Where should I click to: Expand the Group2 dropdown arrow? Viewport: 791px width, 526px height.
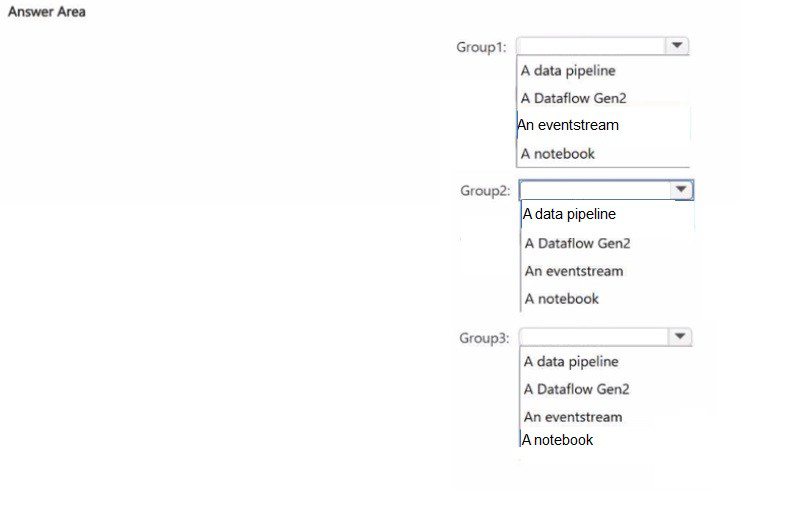682,189
